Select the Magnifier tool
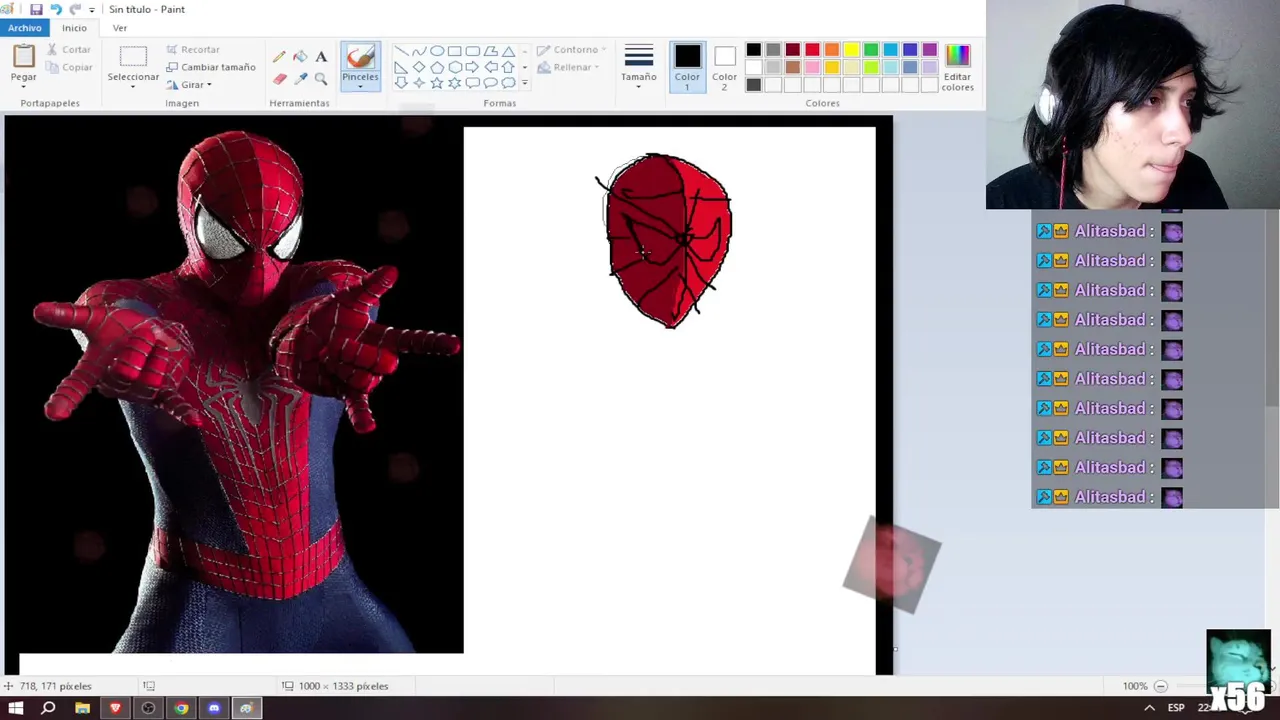 click(321, 78)
